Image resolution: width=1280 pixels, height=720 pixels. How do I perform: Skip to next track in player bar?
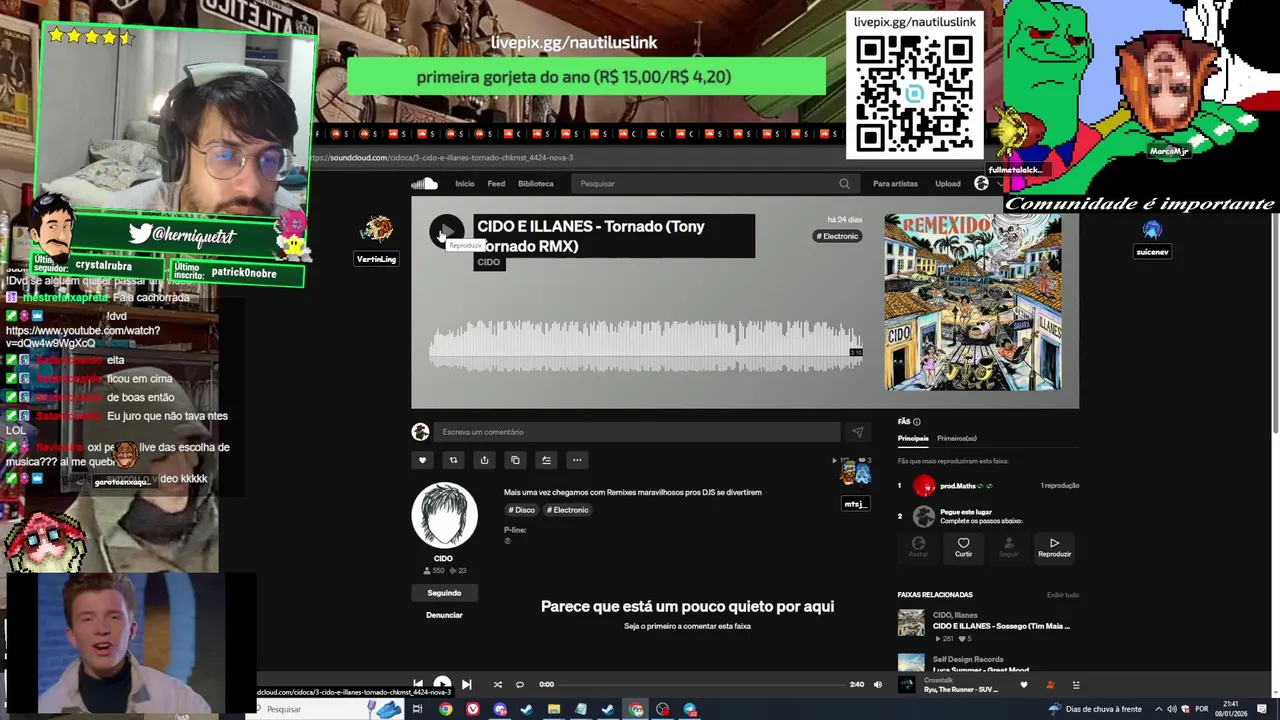pos(466,685)
